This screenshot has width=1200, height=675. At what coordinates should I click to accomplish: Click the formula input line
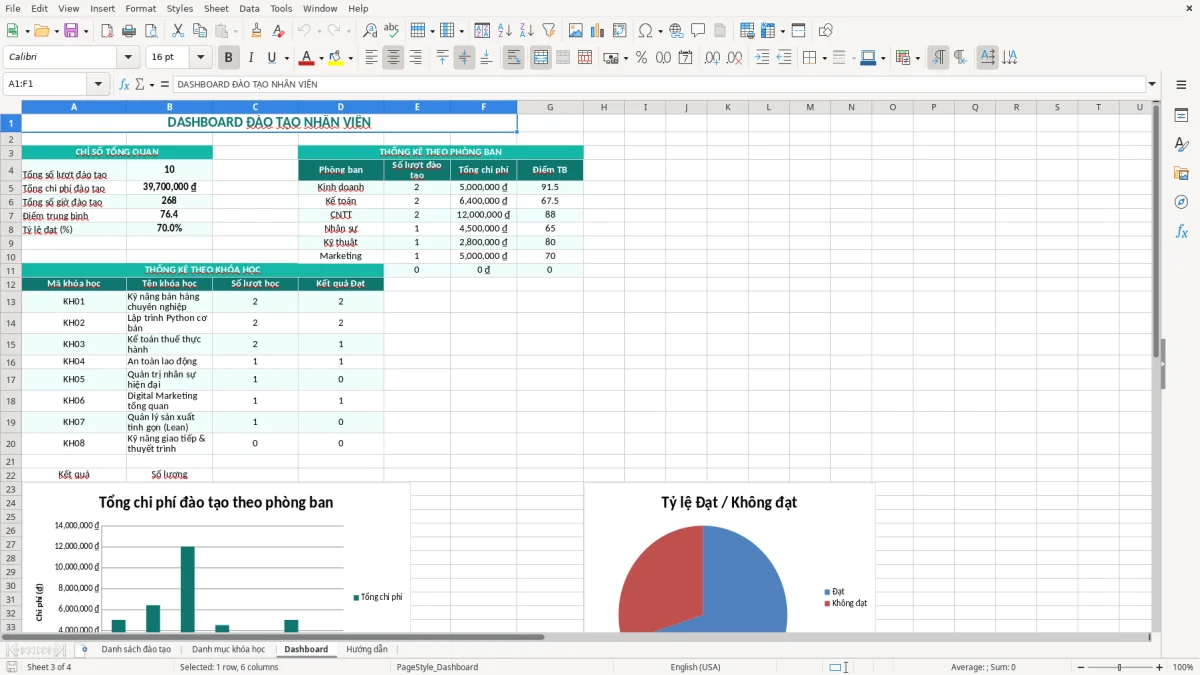coord(658,84)
